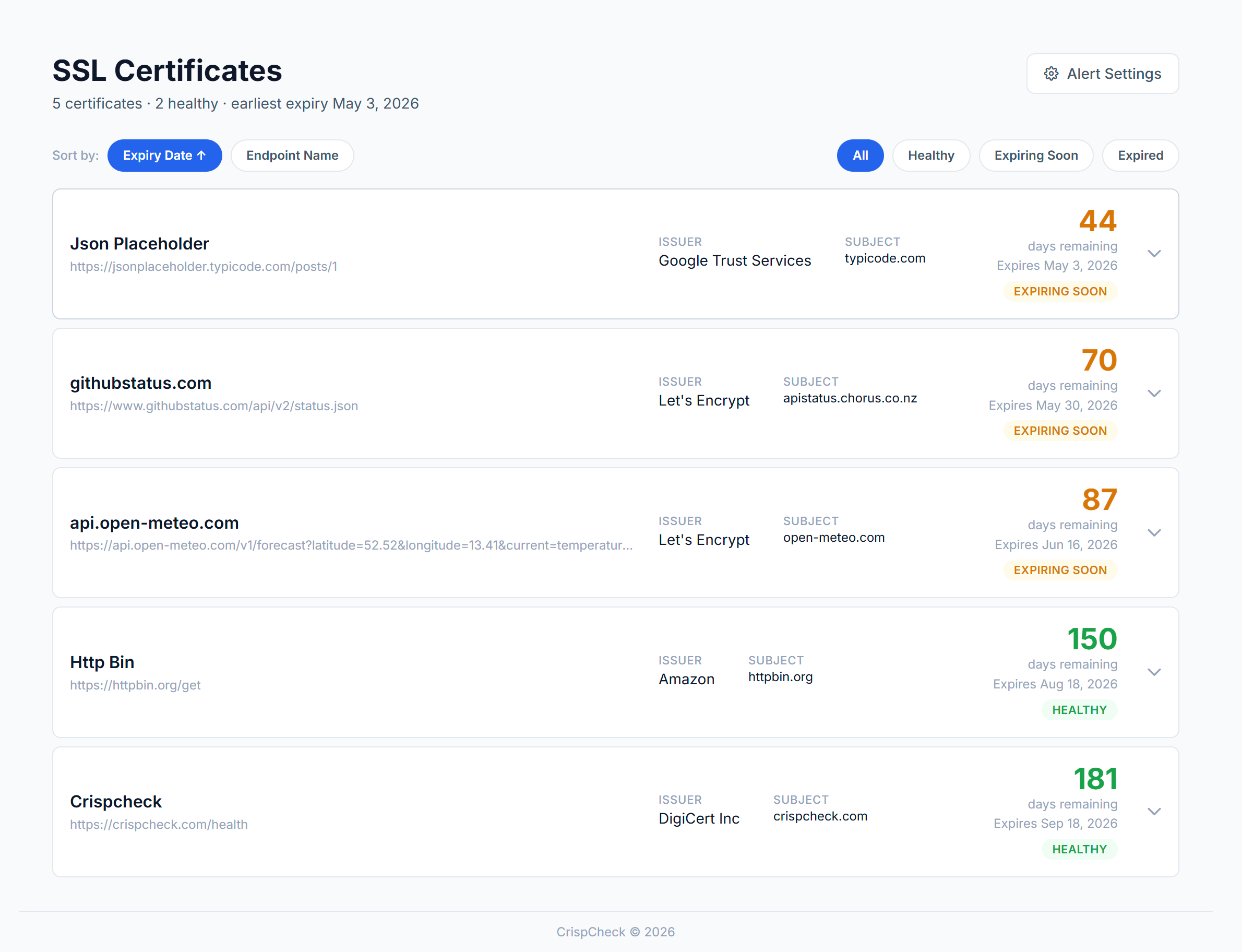Filter to Healthy certificates
This screenshot has height=952, width=1242.
pyautogui.click(x=930, y=155)
